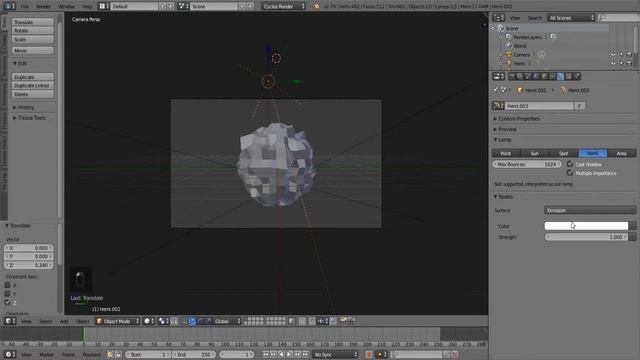
Task: Select the Sun lamp type tab
Action: [535, 153]
